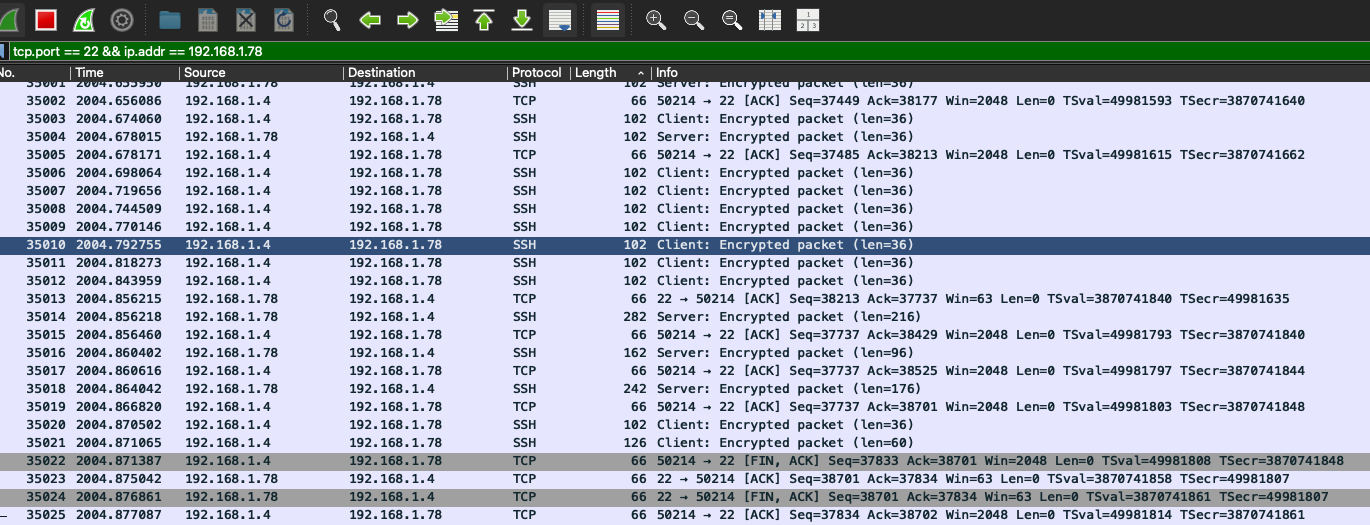Select packet number 35008

[685, 209]
